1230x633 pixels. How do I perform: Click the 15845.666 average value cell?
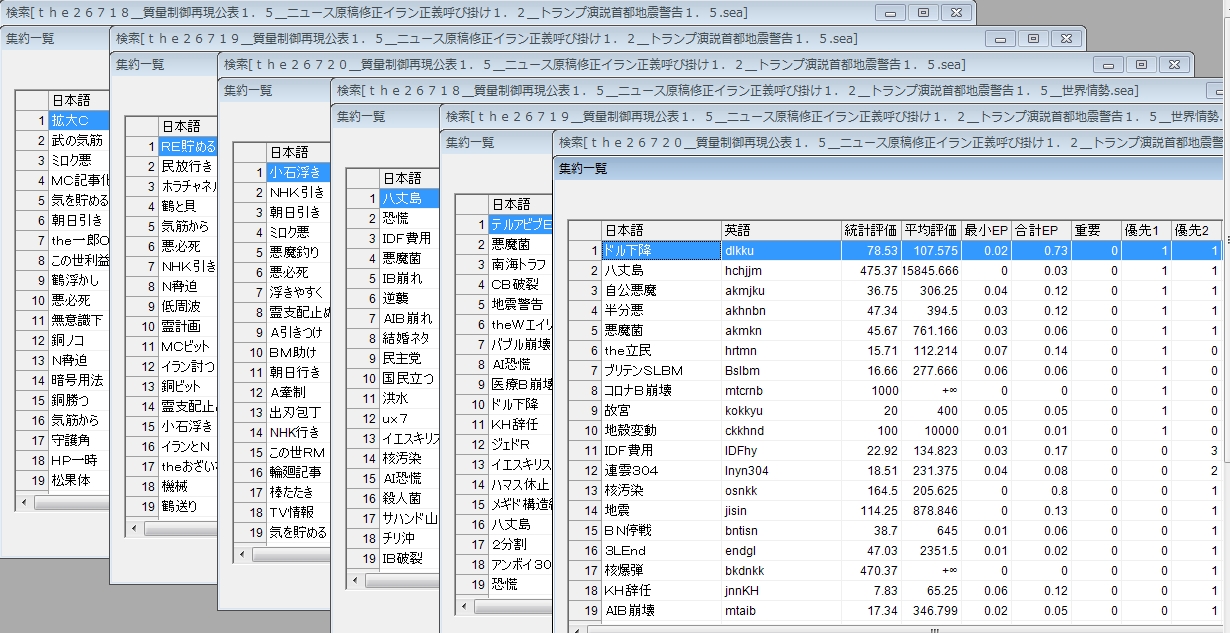(x=931, y=270)
